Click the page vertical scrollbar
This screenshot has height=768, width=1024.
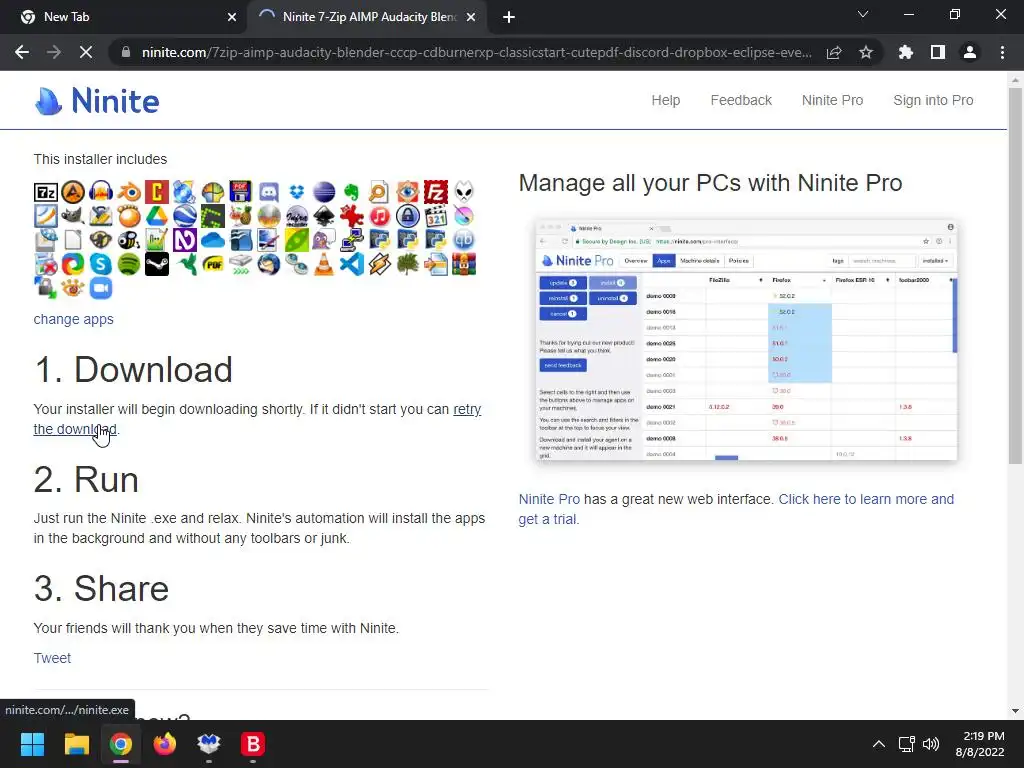pyautogui.click(x=1015, y=275)
